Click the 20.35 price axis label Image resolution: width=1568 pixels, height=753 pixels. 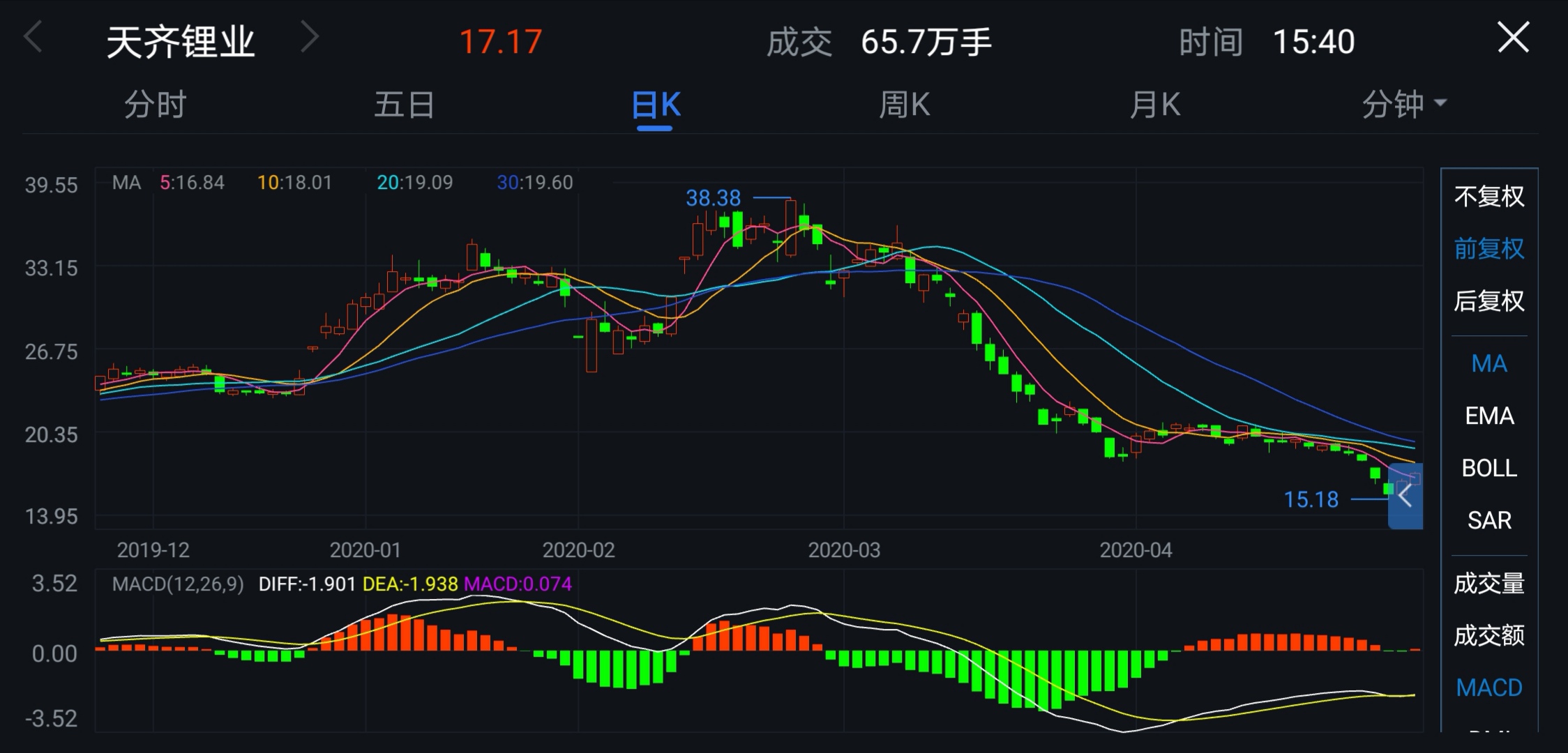pos(51,434)
